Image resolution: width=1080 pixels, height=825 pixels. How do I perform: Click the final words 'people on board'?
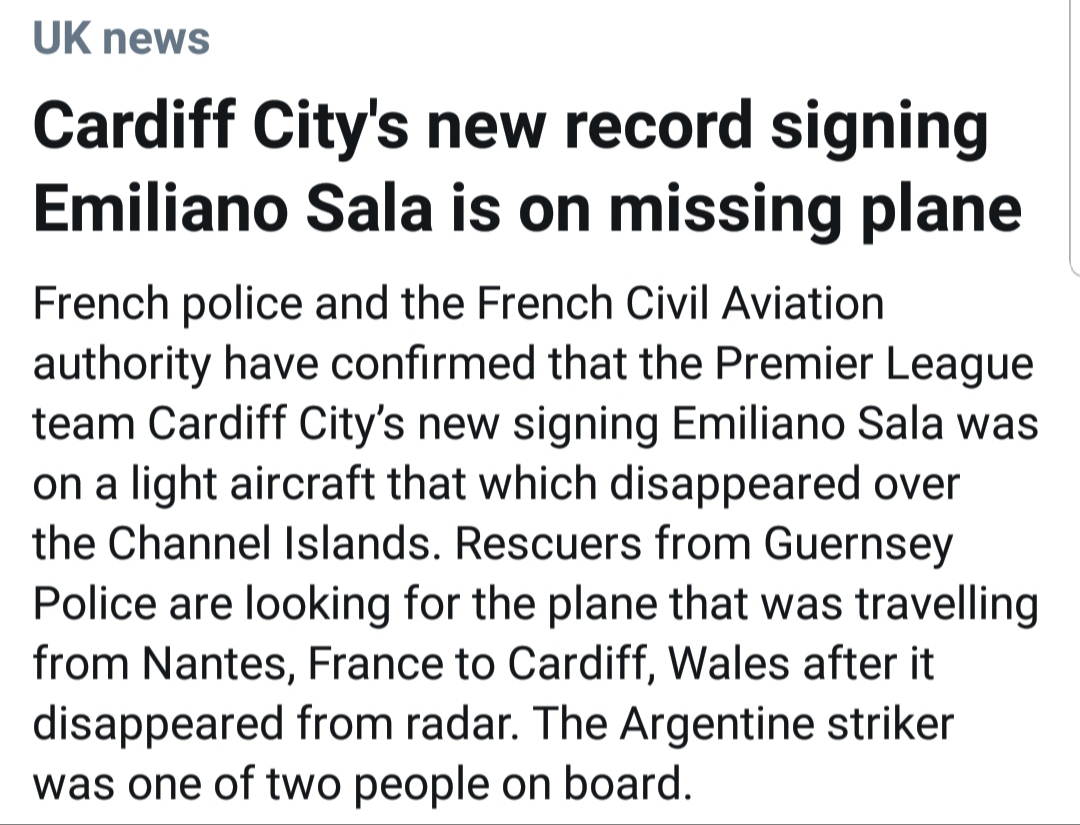[x=522, y=784]
